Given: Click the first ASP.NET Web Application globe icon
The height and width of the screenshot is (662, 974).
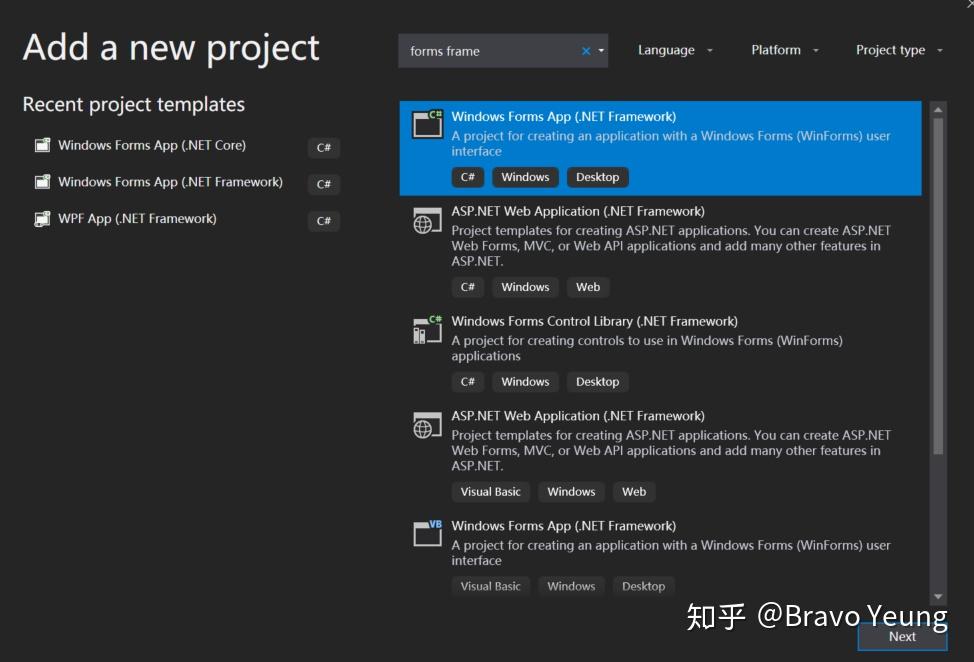Looking at the screenshot, I should [x=427, y=221].
